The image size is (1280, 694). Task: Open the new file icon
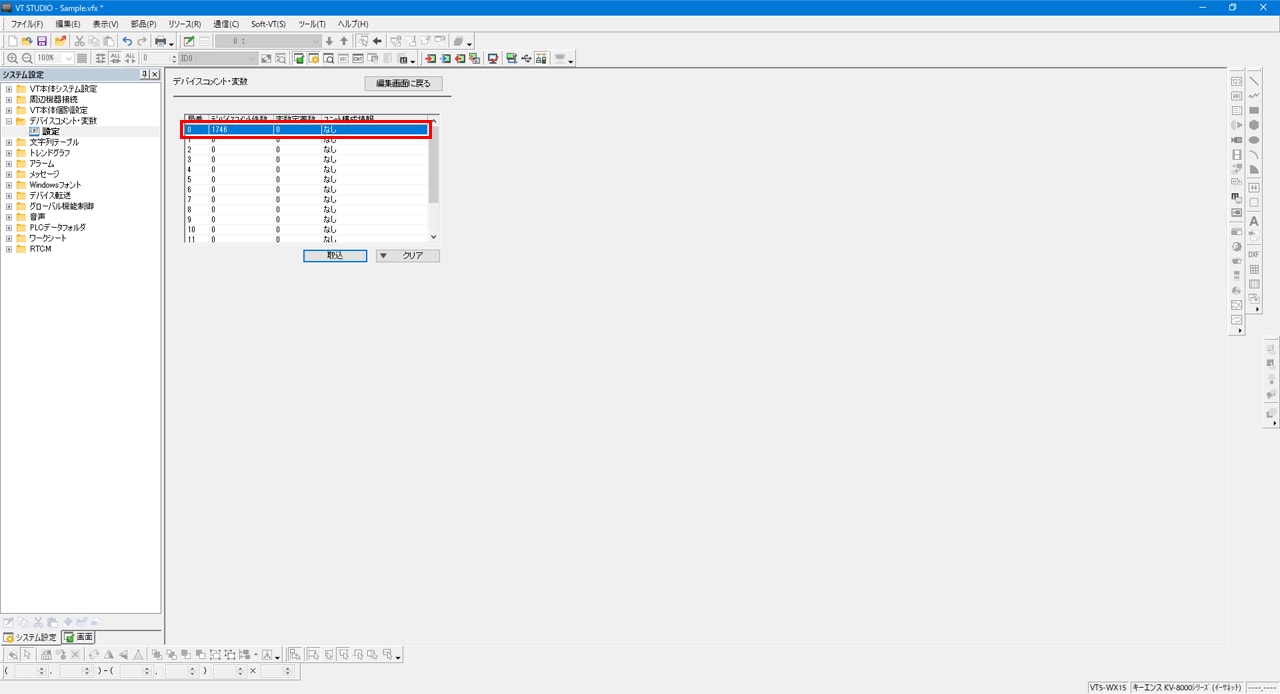[x=13, y=41]
